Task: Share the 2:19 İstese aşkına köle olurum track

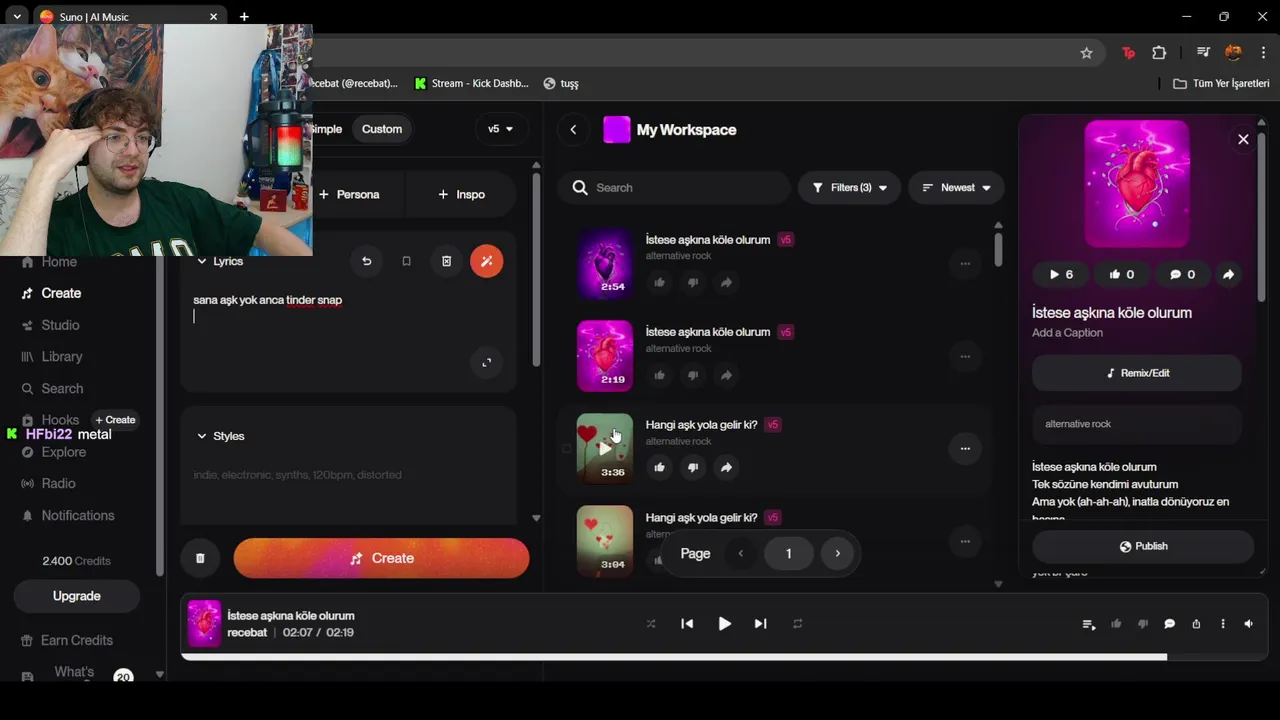Action: [726, 375]
